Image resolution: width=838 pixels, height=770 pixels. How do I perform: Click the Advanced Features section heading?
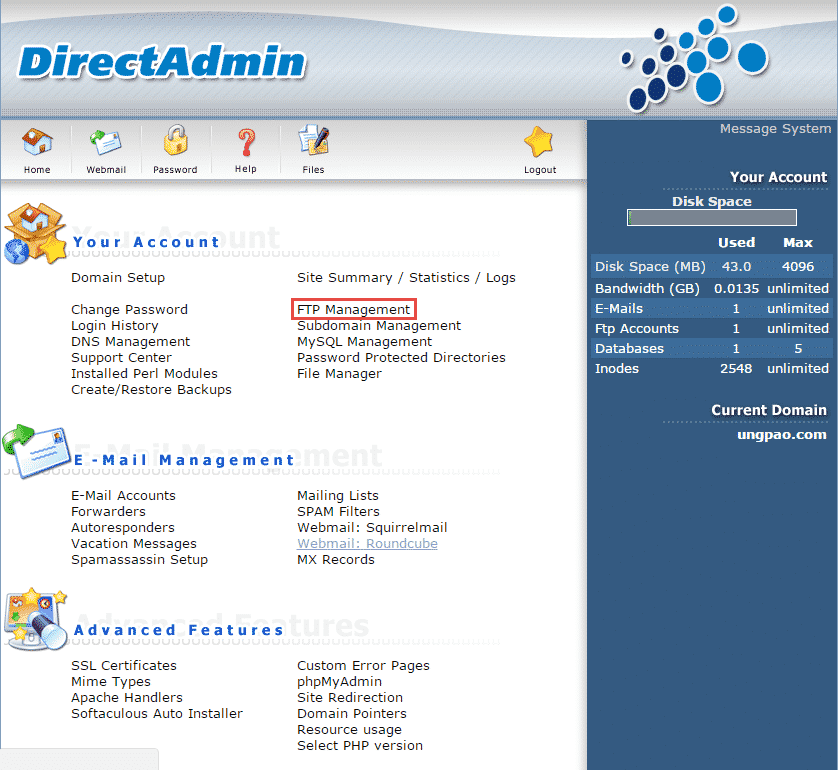(179, 630)
